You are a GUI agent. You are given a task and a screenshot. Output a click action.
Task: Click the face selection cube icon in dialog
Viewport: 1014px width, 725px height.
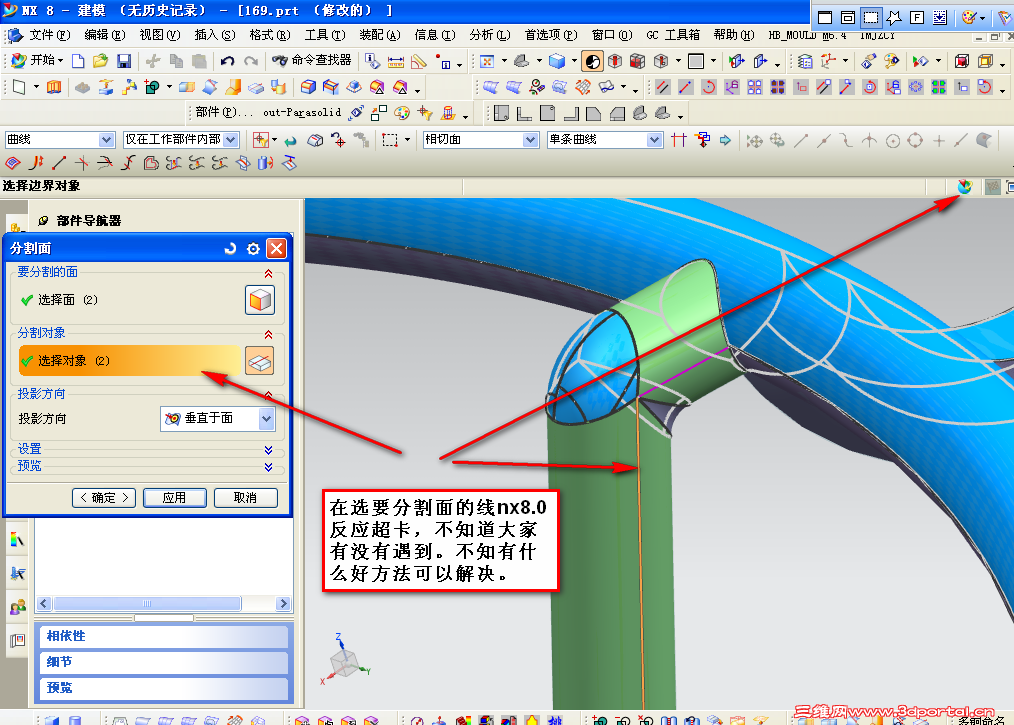coord(260,300)
